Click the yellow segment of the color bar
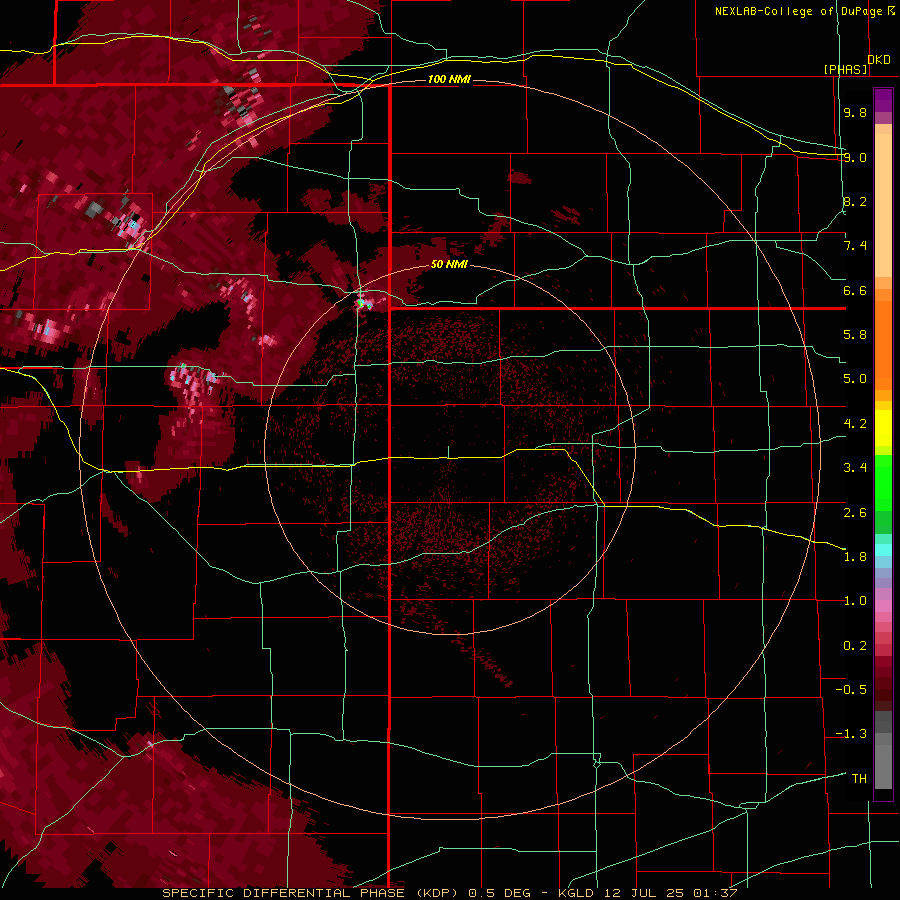 click(x=883, y=427)
